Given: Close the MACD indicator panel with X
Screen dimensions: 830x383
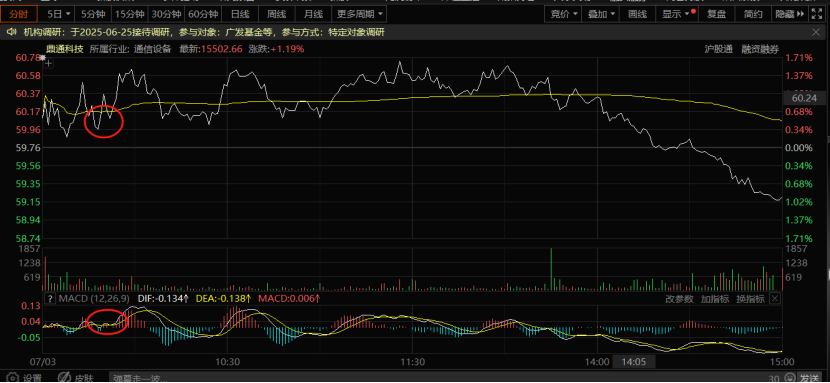Looking at the screenshot, I should pos(774,299).
